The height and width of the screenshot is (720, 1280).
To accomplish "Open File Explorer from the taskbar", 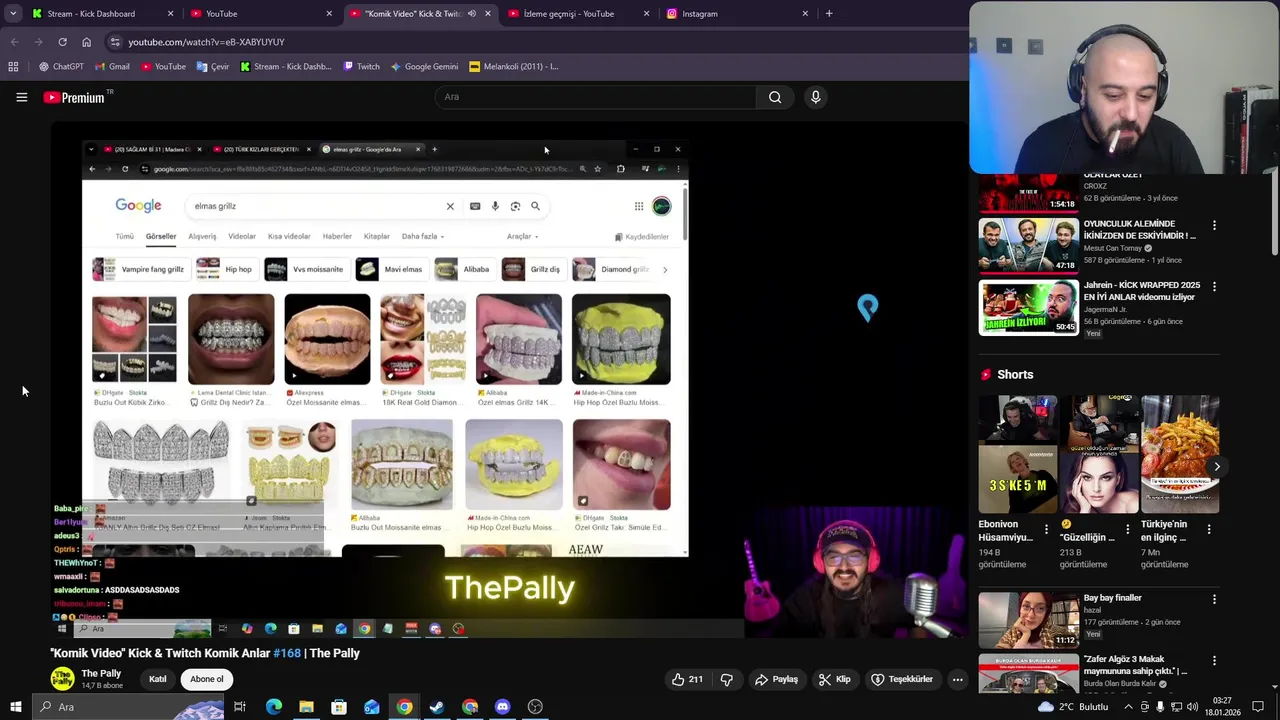I will coord(307,707).
